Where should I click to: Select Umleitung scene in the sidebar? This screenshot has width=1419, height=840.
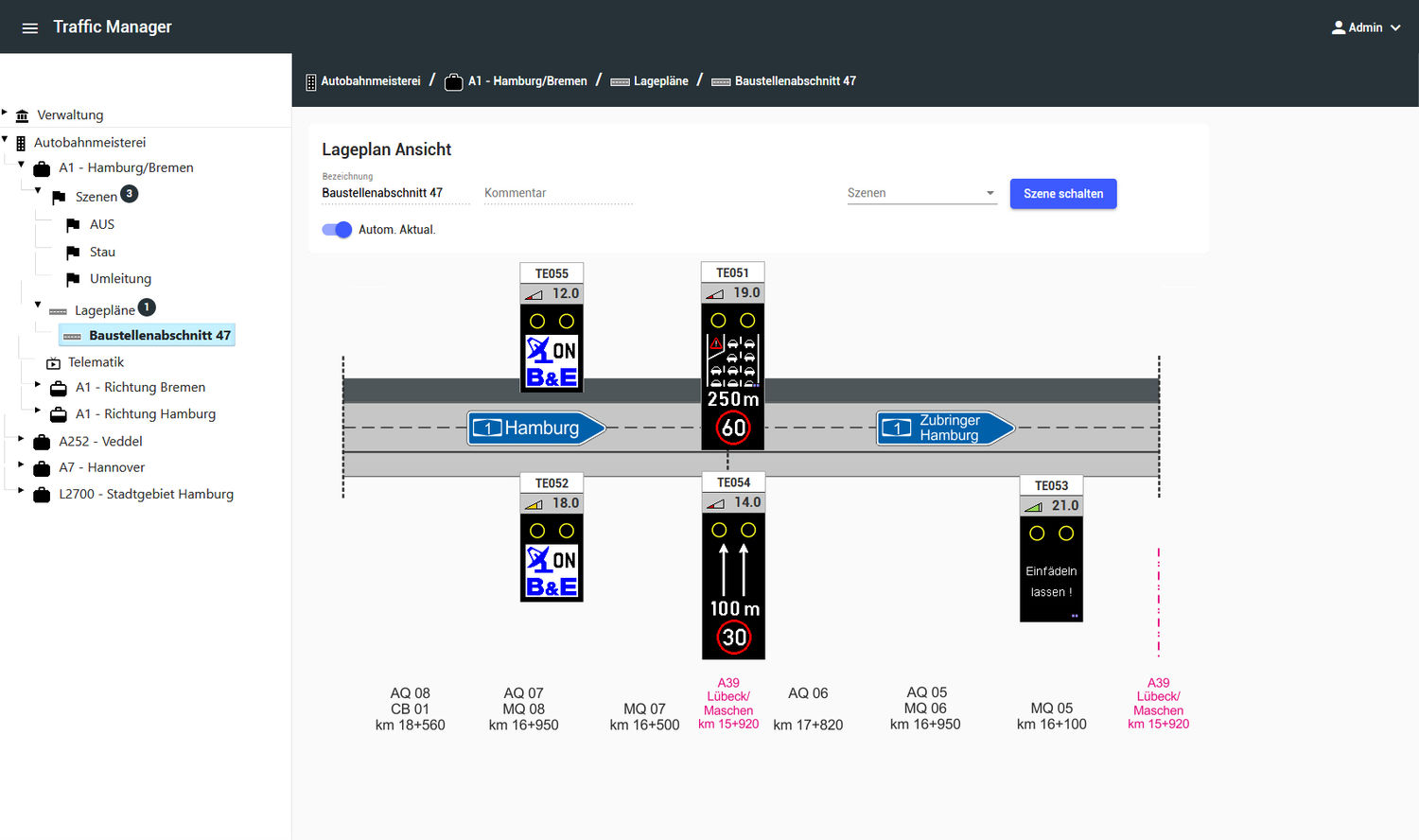pyautogui.click(x=120, y=279)
